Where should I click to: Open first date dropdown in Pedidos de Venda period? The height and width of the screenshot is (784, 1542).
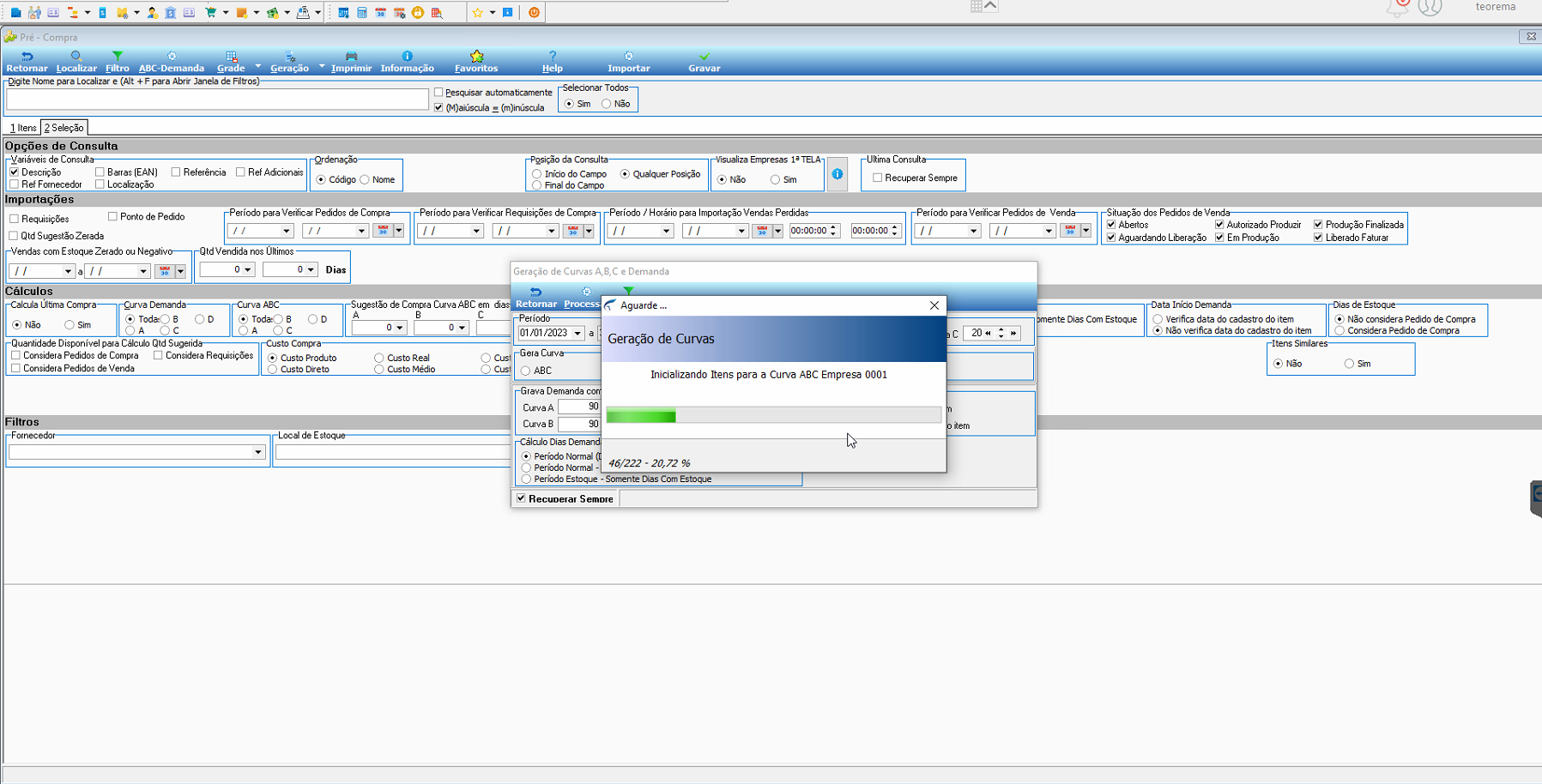pyautogui.click(x=973, y=231)
